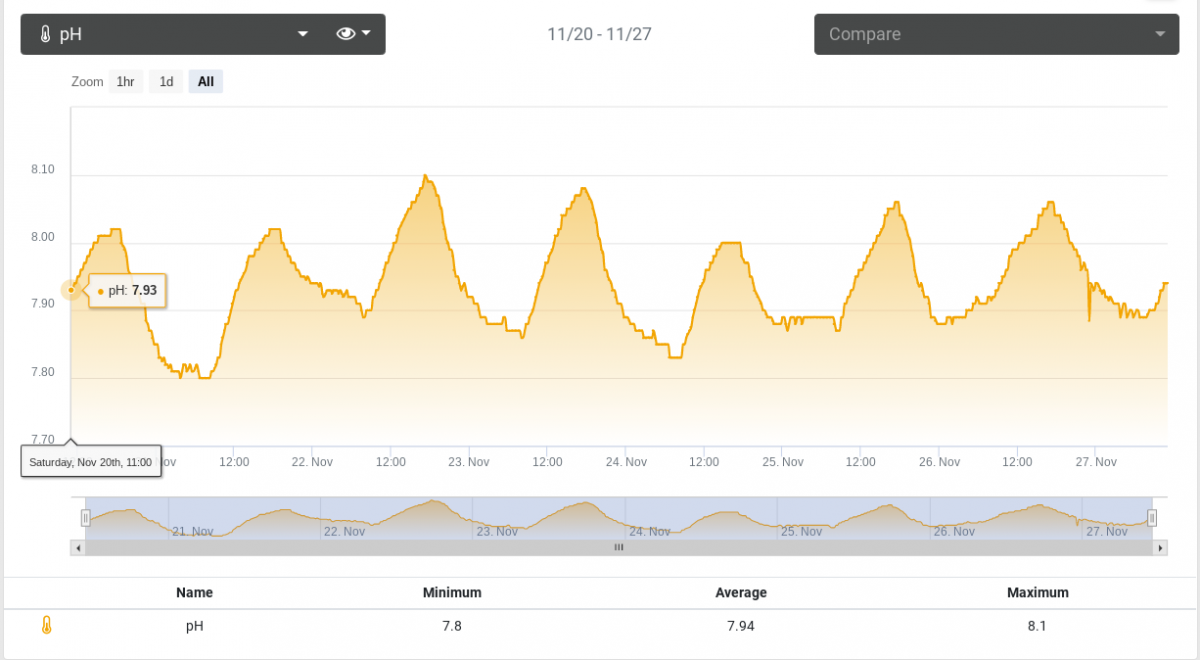Click the Average value 7.94
Image resolution: width=1200 pixels, height=660 pixels.
point(741,626)
